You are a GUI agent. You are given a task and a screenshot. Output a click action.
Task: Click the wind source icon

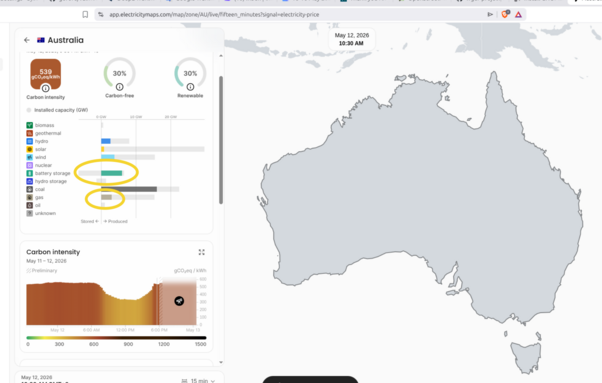point(30,157)
